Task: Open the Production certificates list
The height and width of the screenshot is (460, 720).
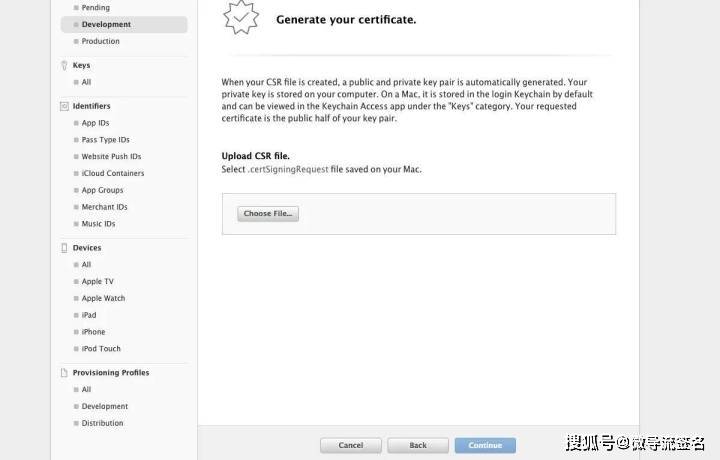Action: pos(101,41)
